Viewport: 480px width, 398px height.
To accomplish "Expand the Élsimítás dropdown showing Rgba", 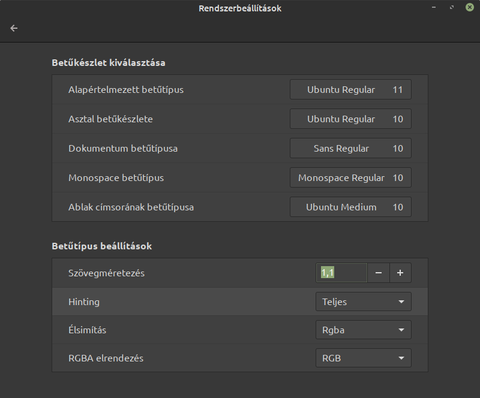I will (x=363, y=330).
